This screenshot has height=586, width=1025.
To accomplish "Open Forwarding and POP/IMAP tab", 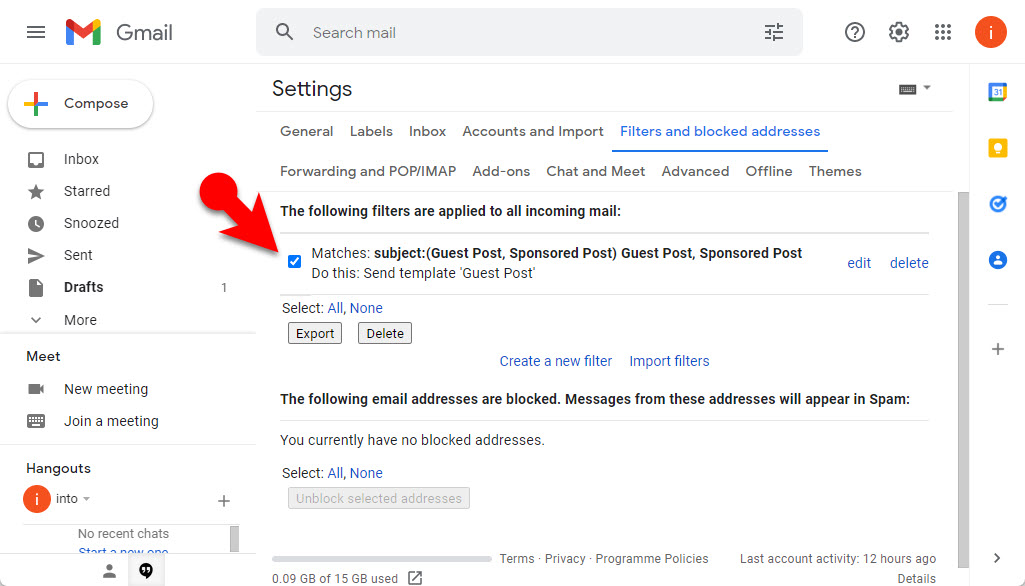I will [x=368, y=171].
